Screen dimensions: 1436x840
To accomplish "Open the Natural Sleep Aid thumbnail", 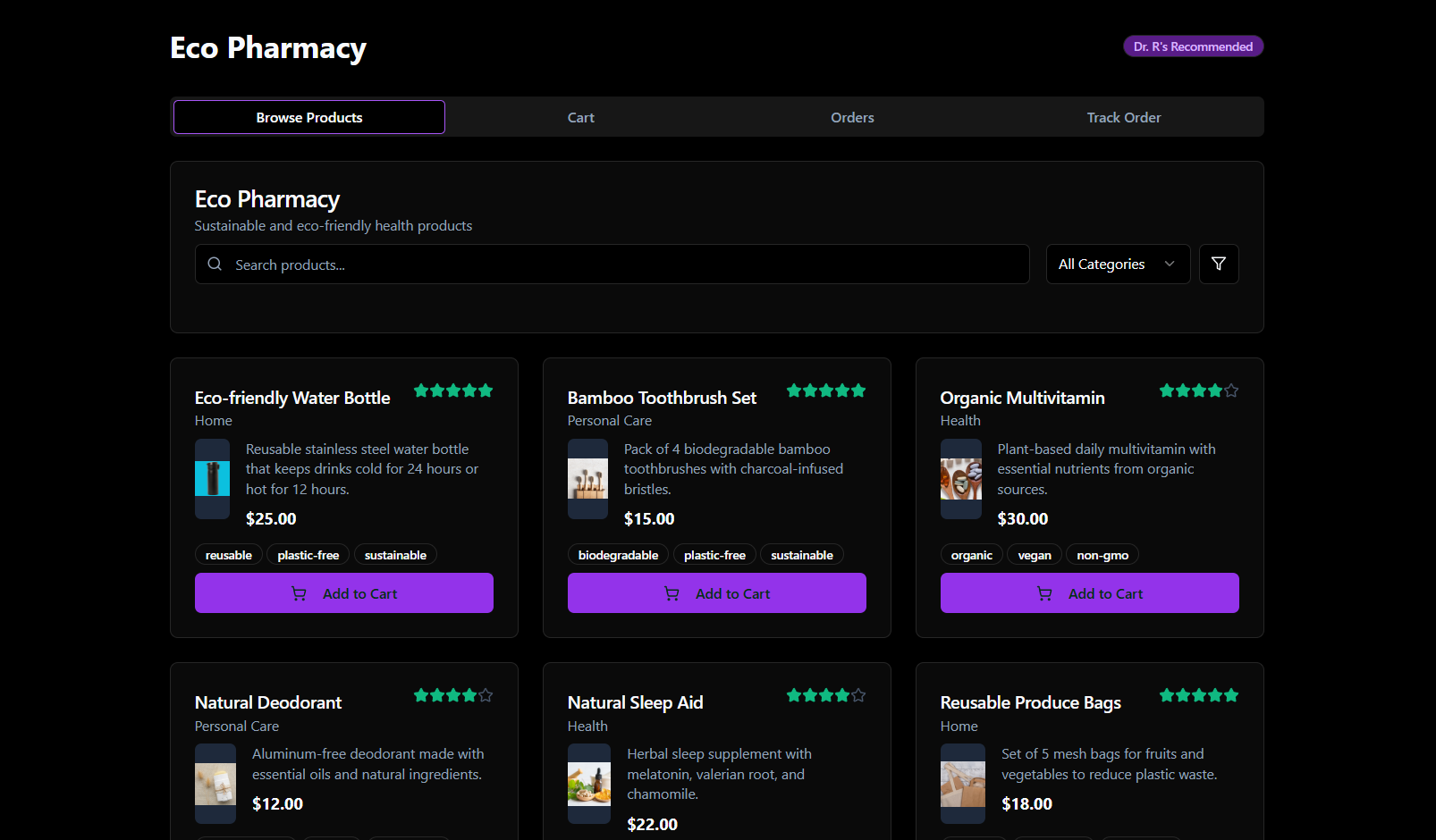I will pyautogui.click(x=589, y=784).
